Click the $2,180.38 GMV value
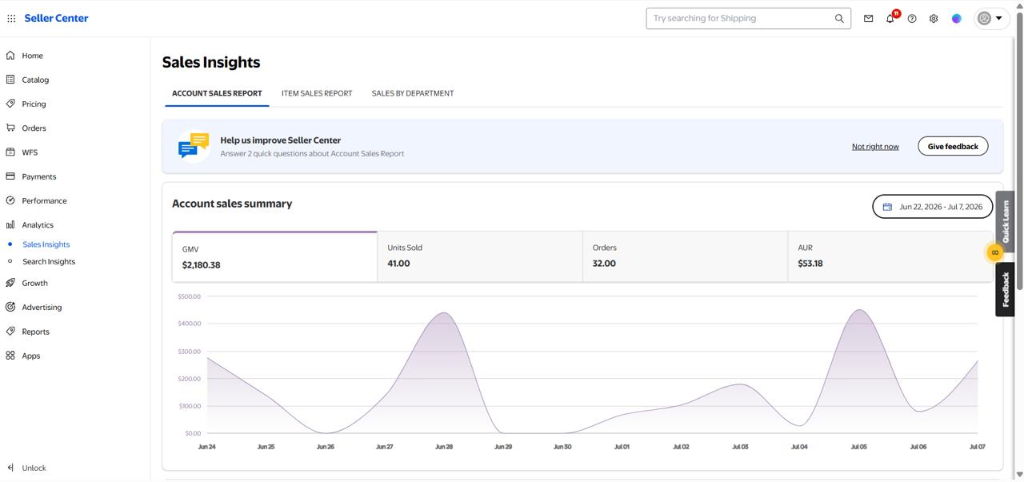1024x482 pixels. [201, 265]
